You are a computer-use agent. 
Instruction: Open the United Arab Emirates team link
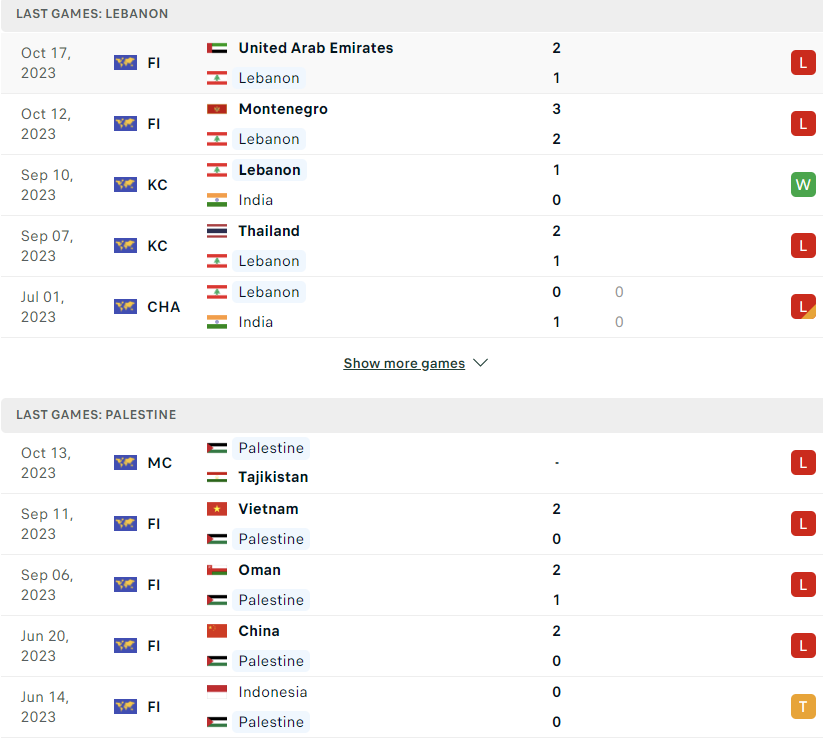[315, 48]
